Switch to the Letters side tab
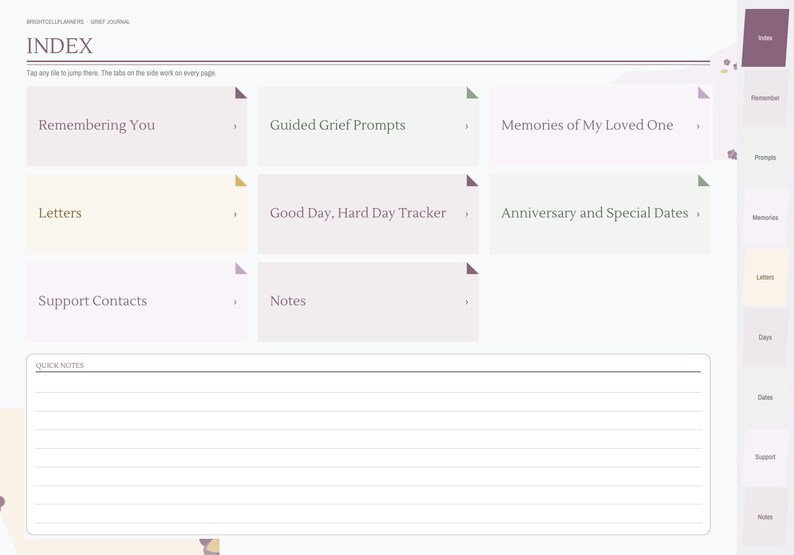This screenshot has height=555, width=794. 765,278
